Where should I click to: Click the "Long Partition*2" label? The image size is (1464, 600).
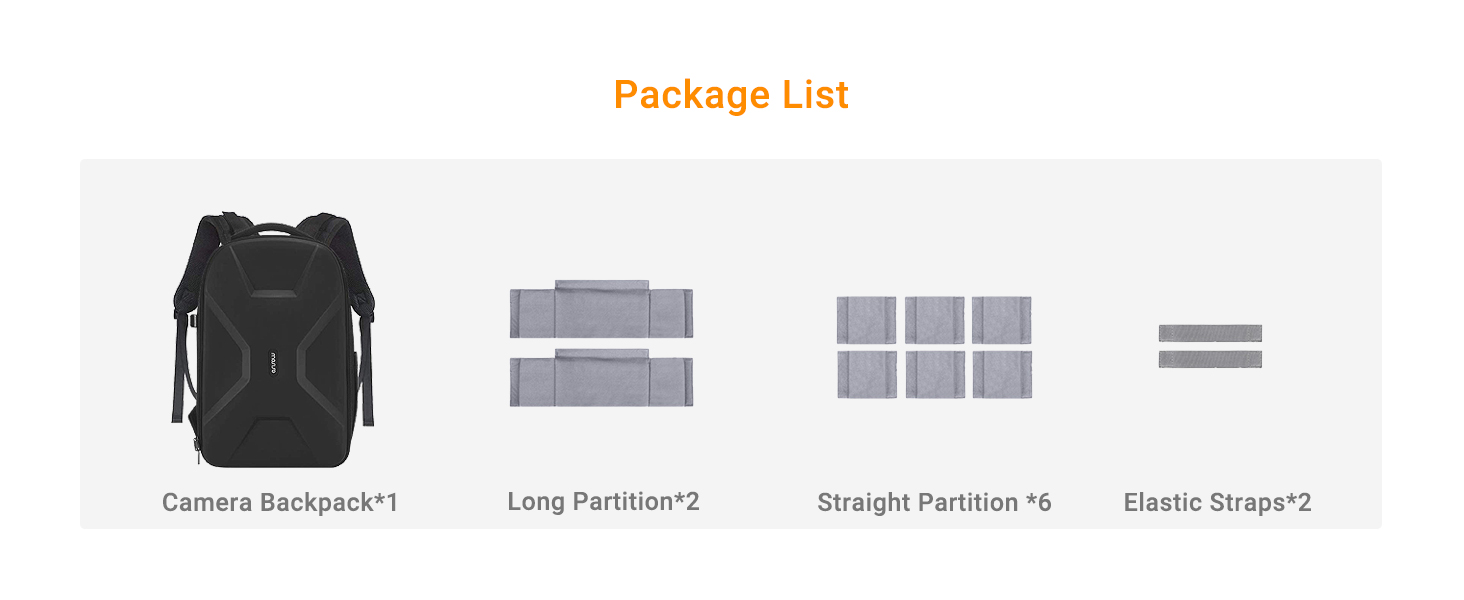[x=603, y=501]
